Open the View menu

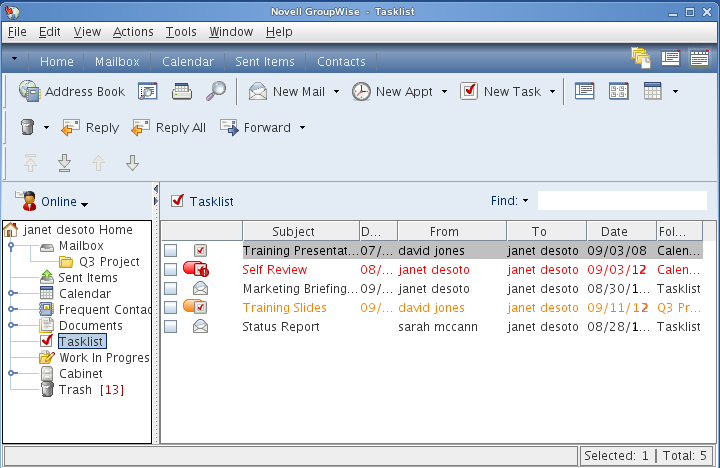tap(87, 32)
